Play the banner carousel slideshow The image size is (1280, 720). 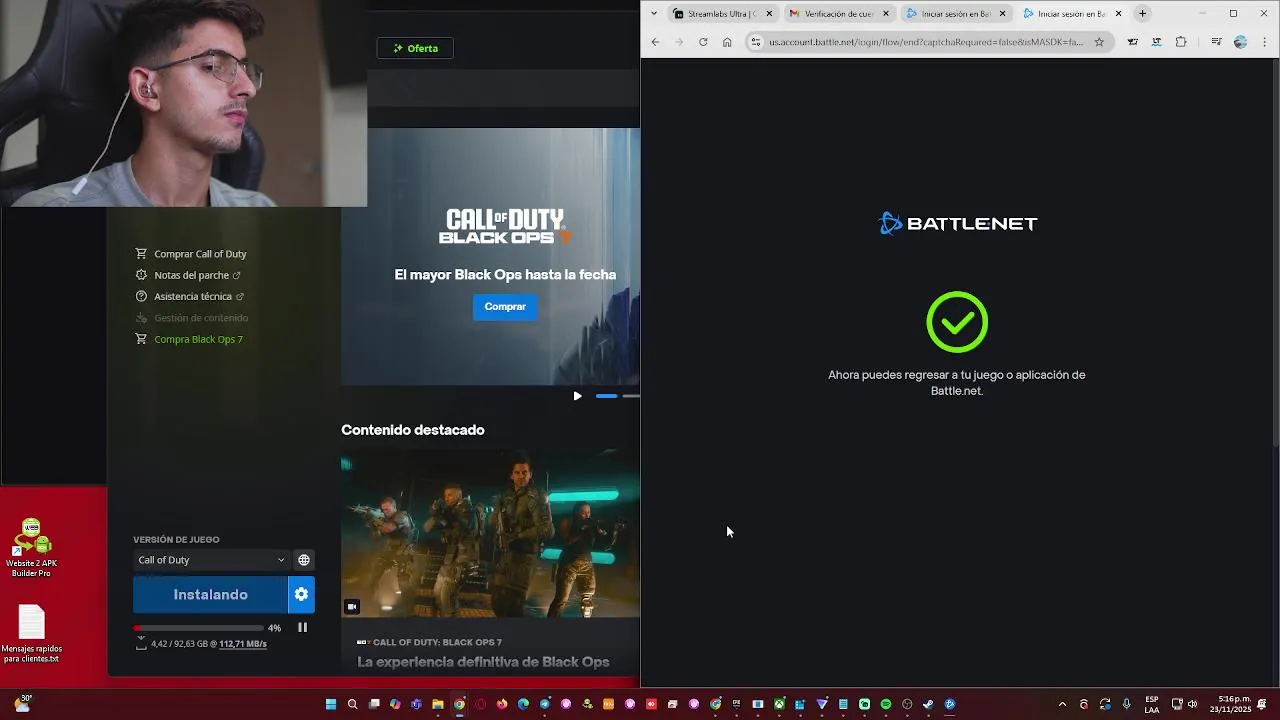click(577, 396)
